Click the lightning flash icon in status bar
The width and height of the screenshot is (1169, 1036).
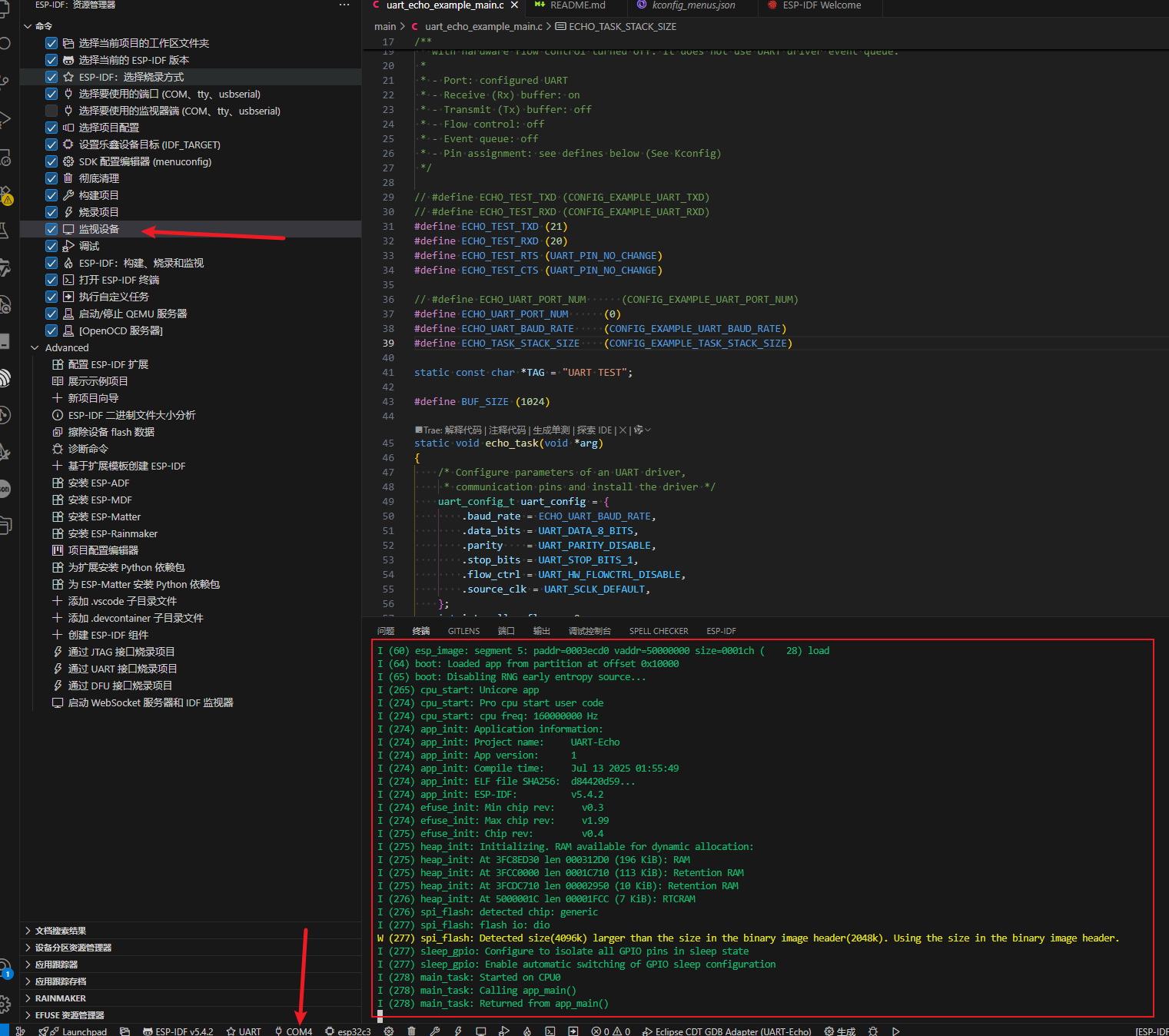457,1031
